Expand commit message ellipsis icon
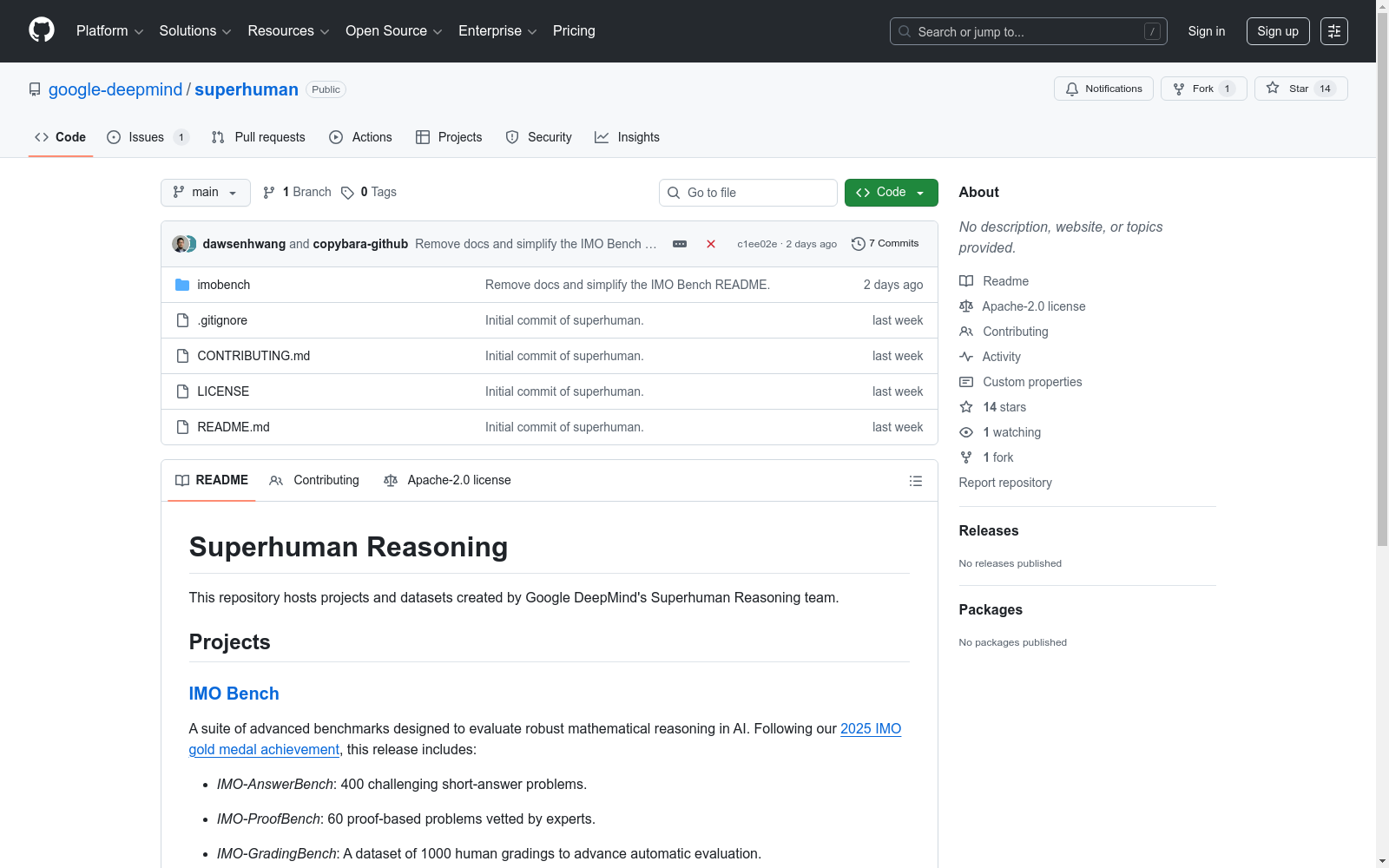The width and height of the screenshot is (1389, 868). 680,244
